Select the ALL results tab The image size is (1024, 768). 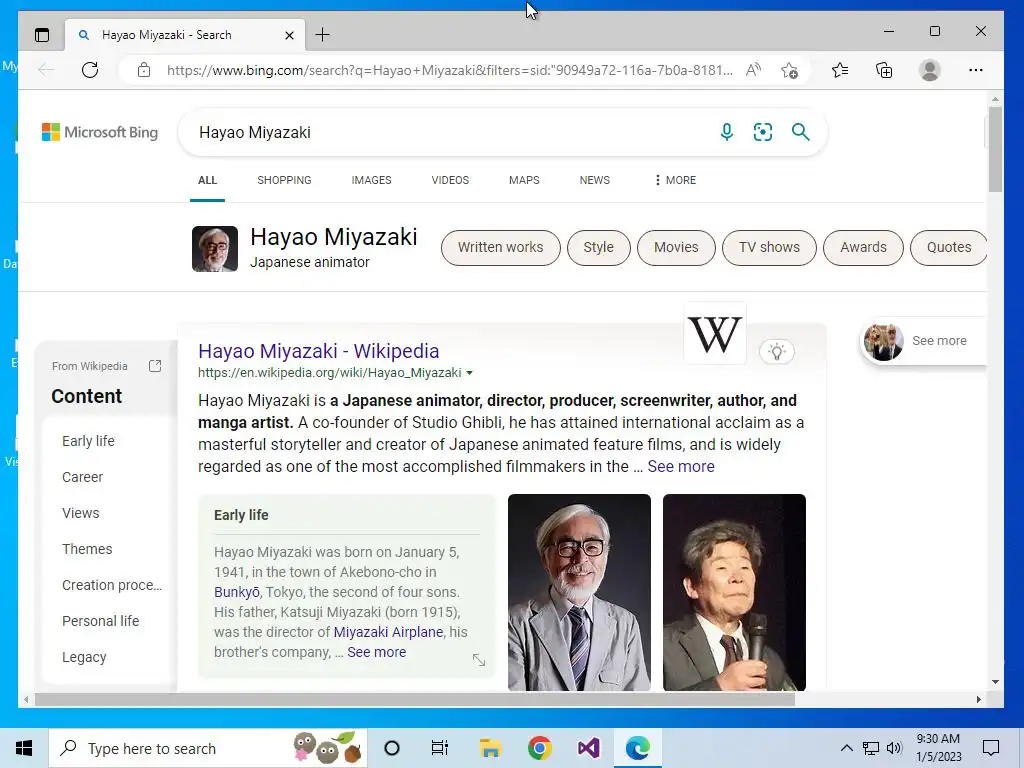click(208, 180)
